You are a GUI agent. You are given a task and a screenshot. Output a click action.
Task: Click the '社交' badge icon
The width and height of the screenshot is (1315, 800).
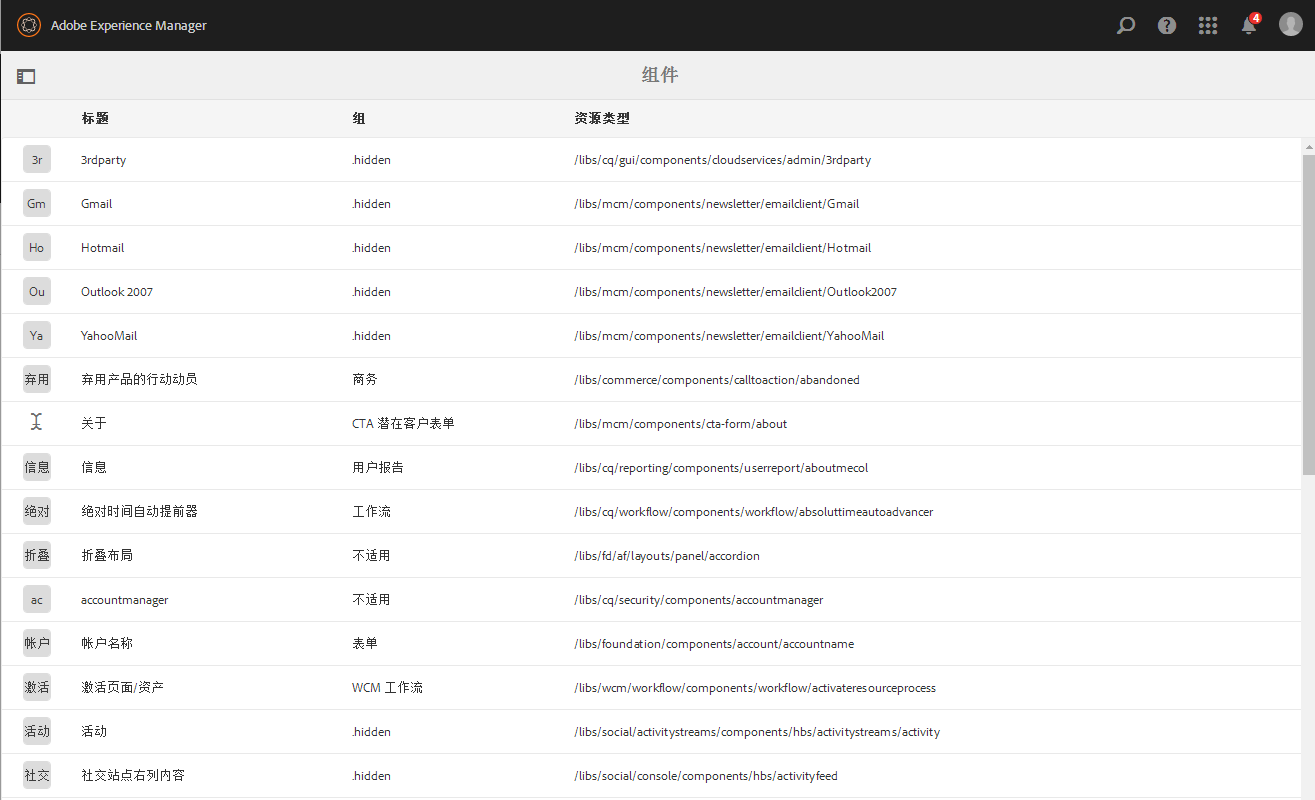click(37, 776)
